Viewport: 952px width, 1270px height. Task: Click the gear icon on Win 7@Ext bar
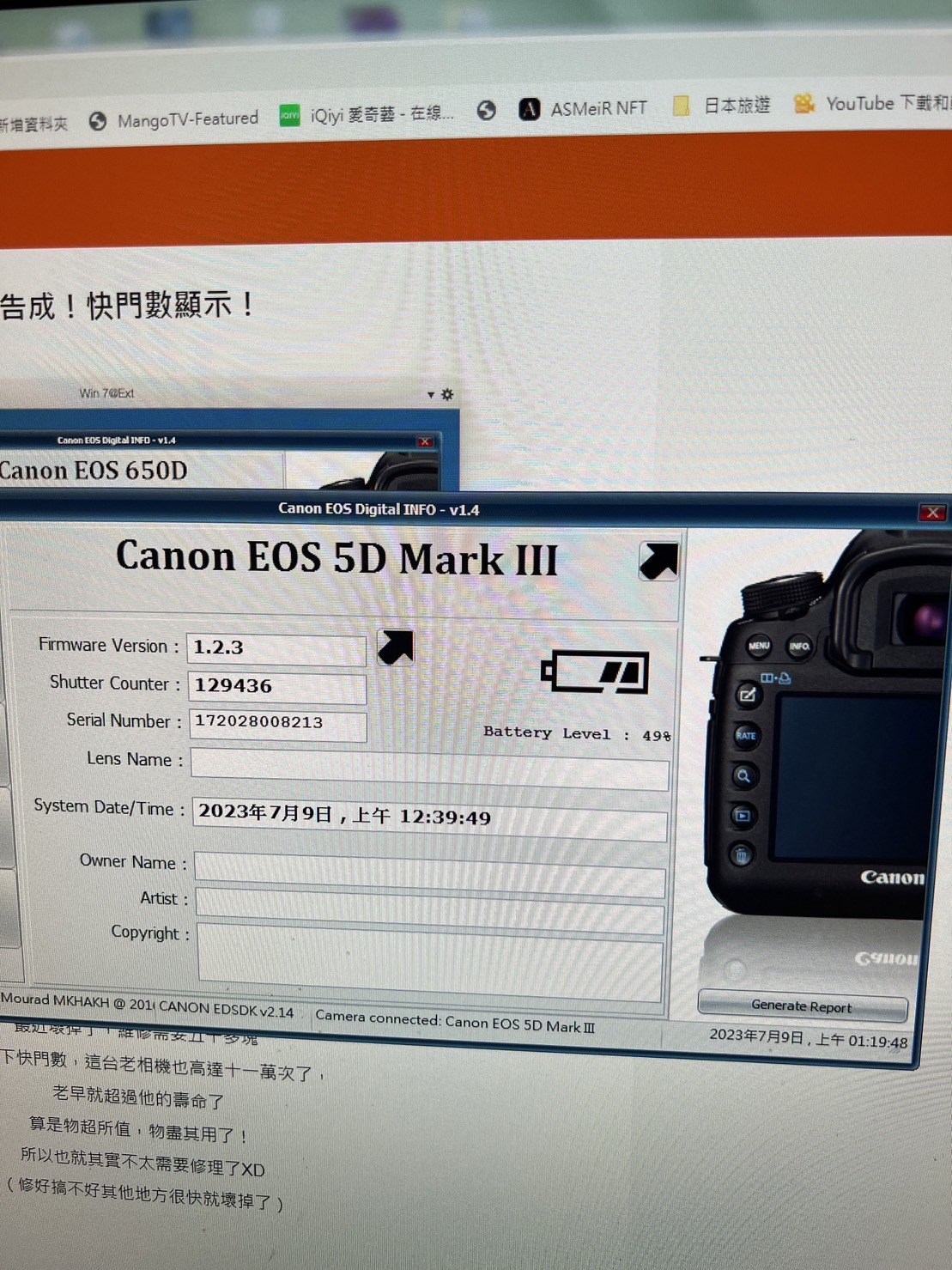[447, 394]
